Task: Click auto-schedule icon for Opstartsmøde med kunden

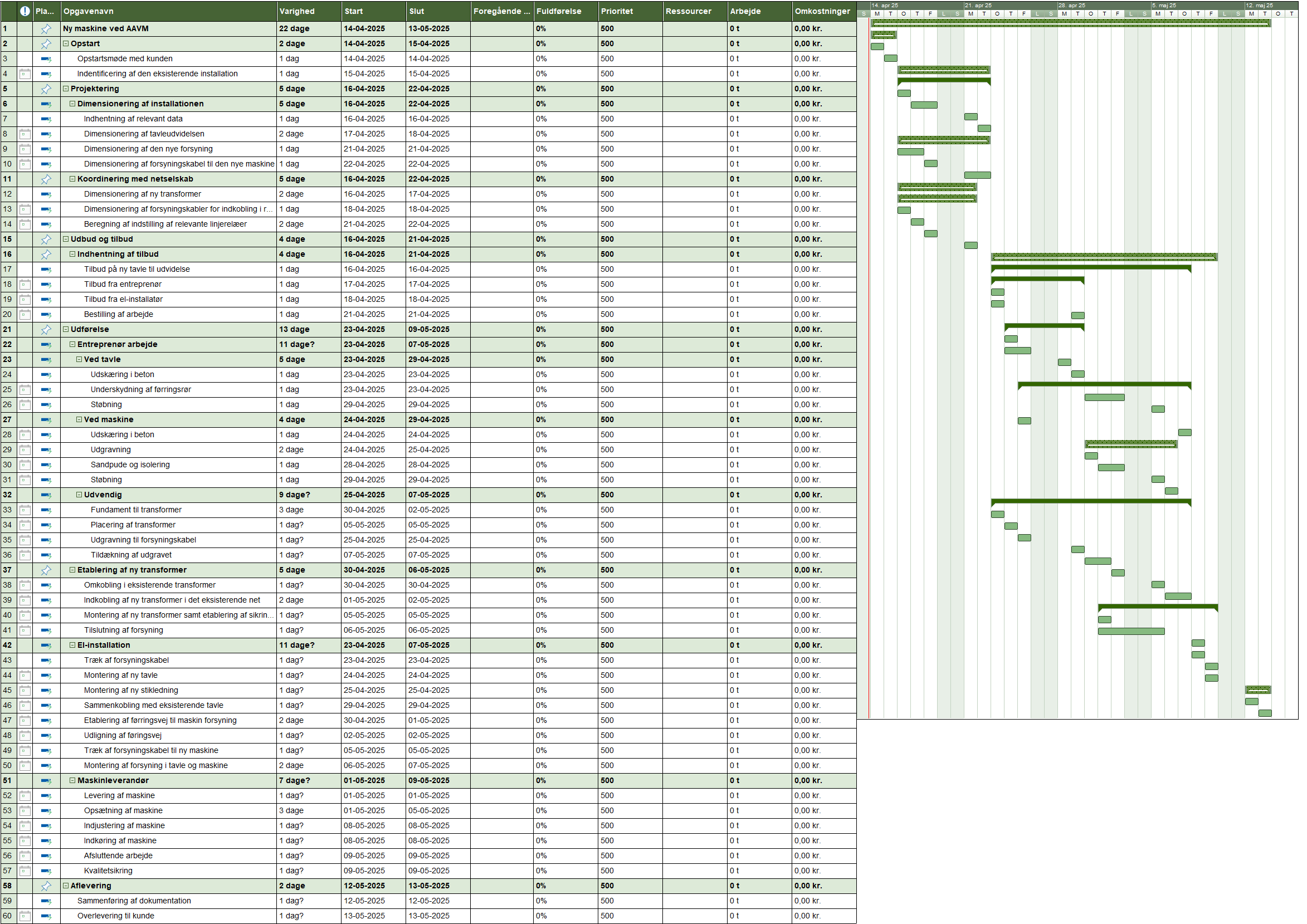Action: pos(46,58)
